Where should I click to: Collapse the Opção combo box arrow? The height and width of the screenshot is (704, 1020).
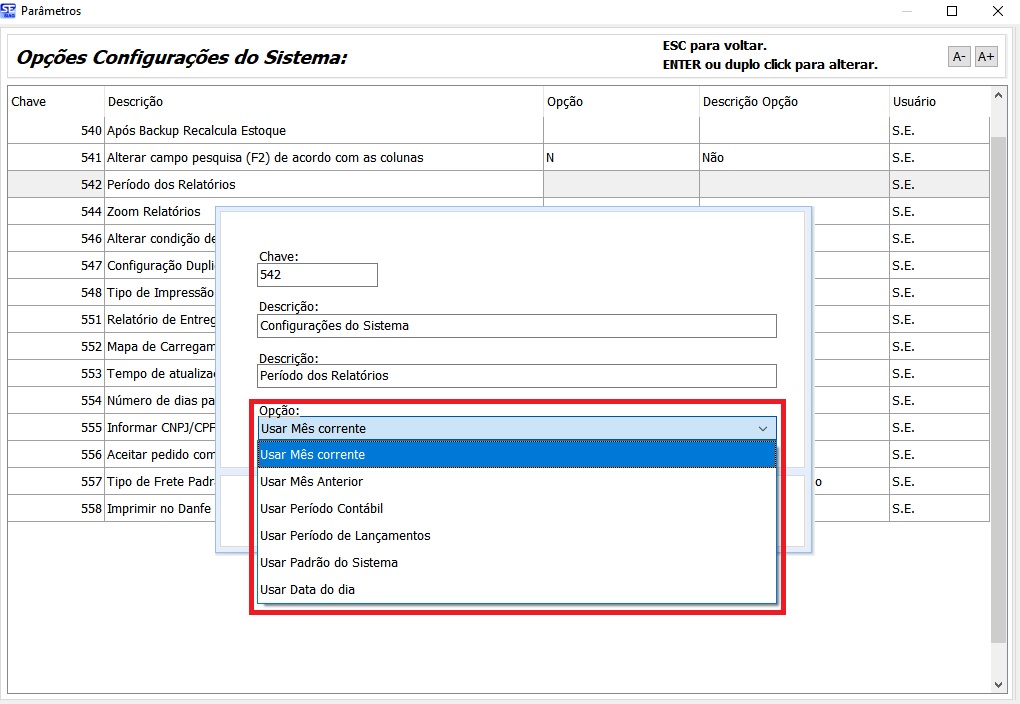[764, 429]
